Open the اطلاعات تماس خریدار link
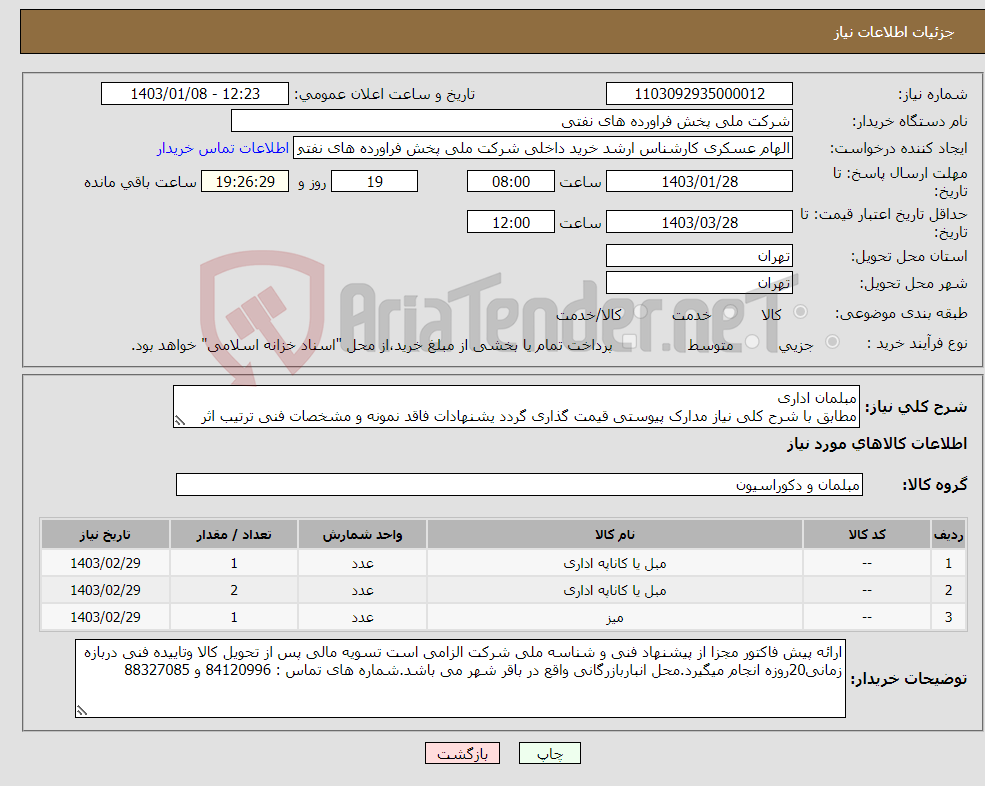The width and height of the screenshot is (985, 786). point(223,148)
